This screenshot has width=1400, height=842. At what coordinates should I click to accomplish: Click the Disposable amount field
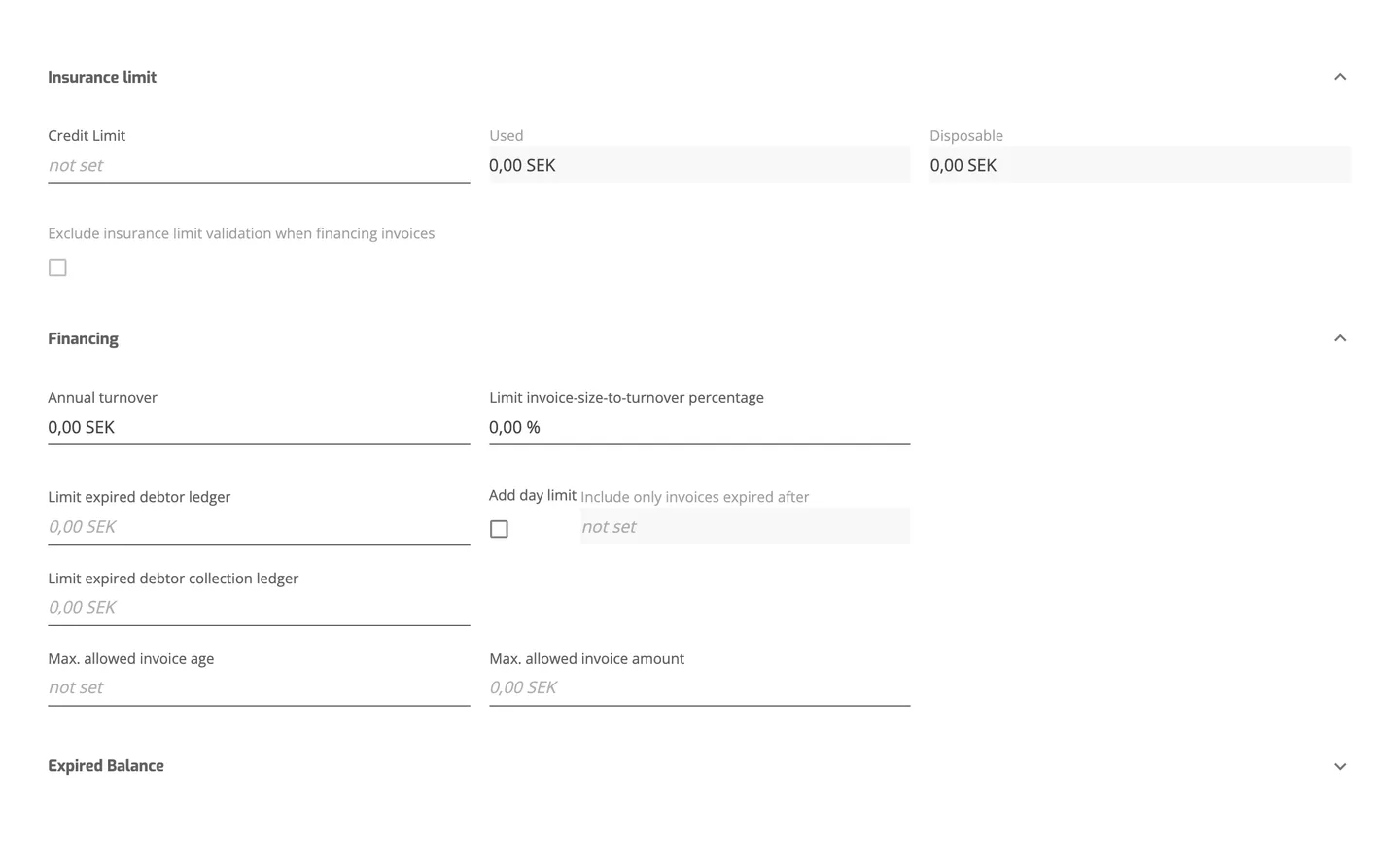(1140, 165)
